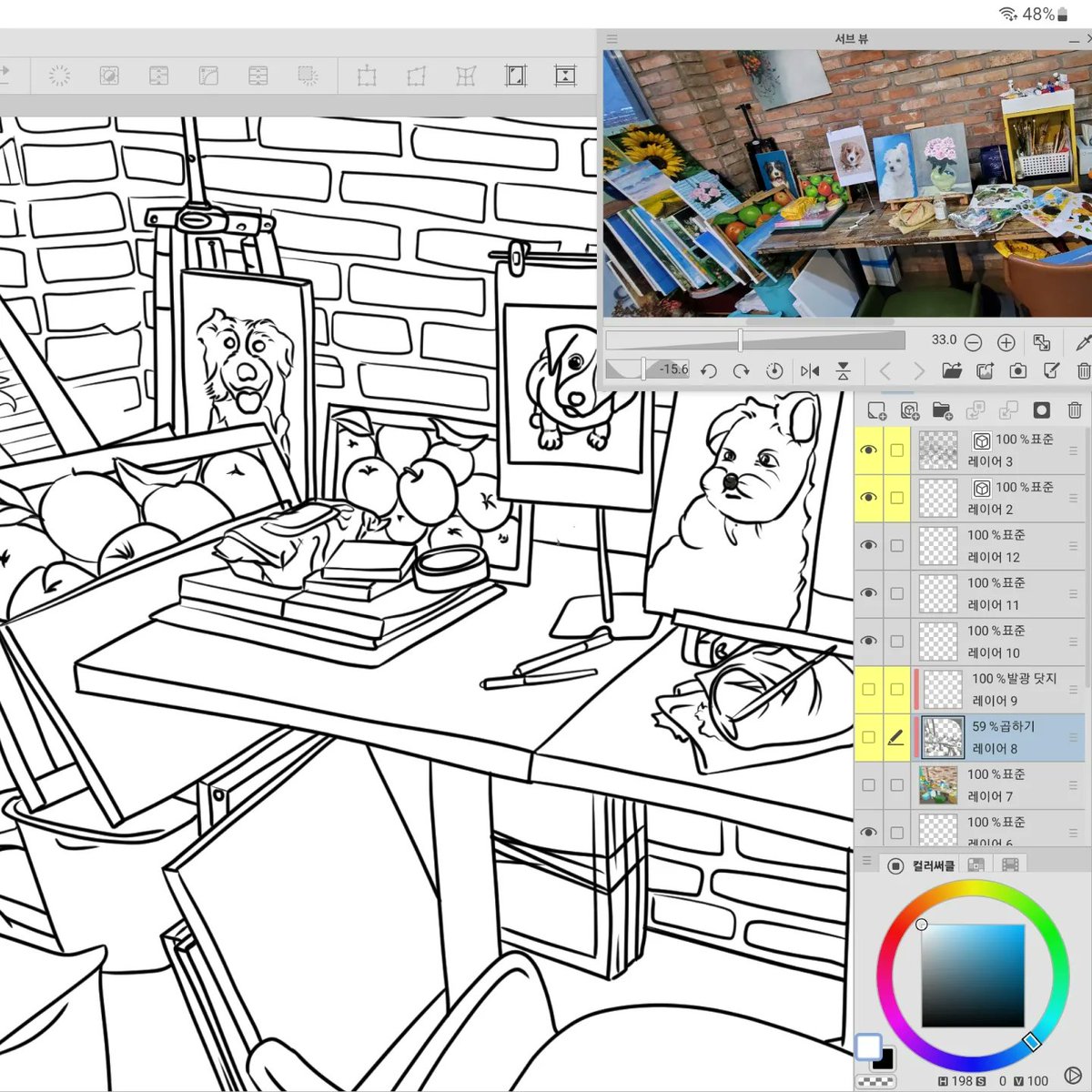
Task: Hide 레이어 3 with its eye icon
Action: 868,450
